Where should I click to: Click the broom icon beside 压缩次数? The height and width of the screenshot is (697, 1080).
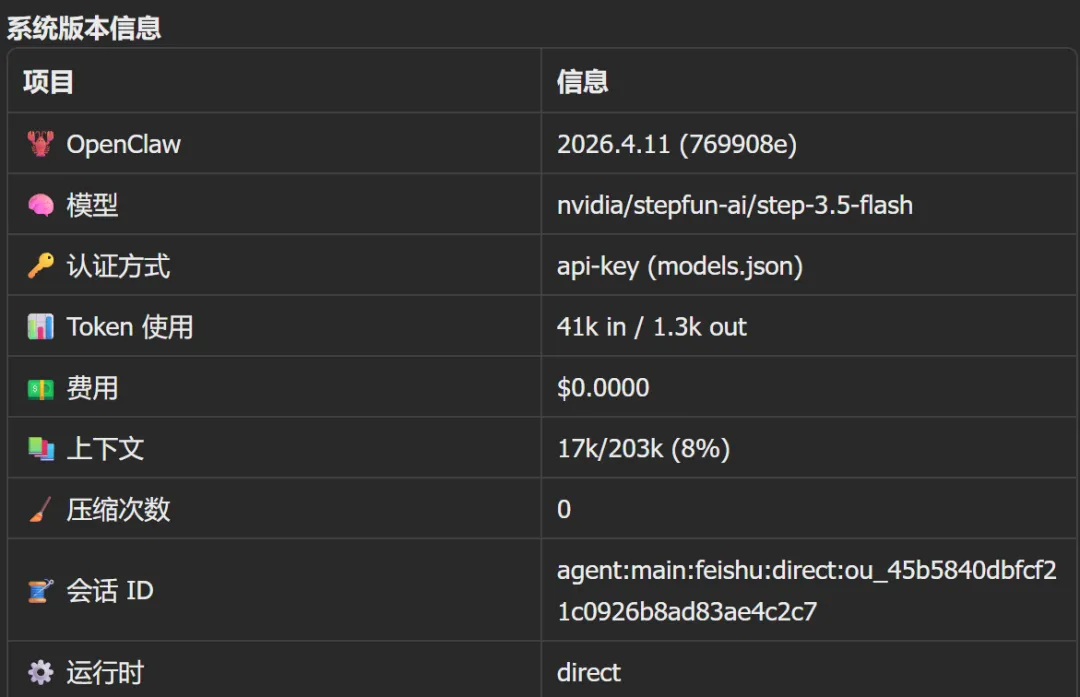click(40, 510)
